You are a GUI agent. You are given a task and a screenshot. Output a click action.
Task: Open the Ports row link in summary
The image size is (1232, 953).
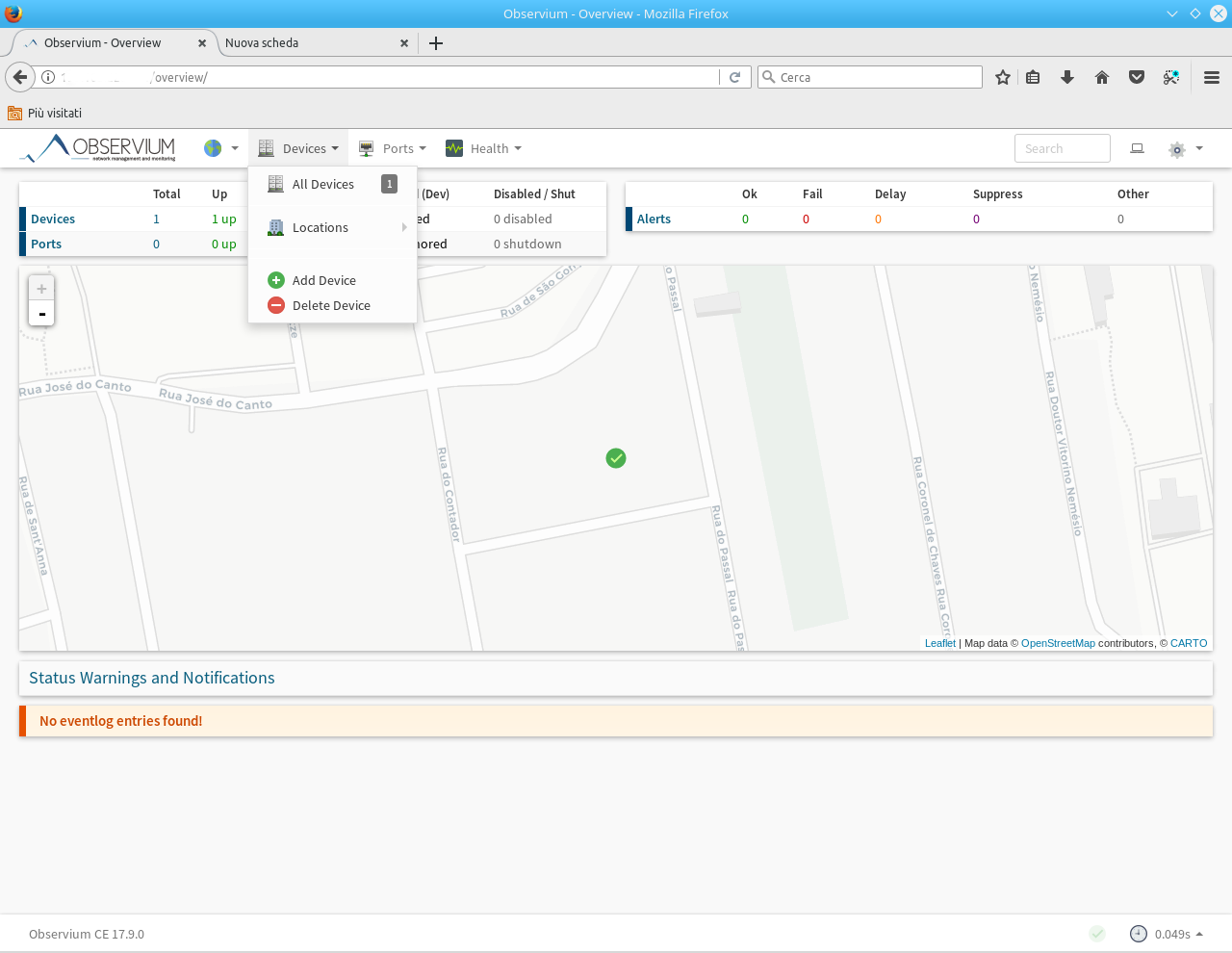(x=46, y=244)
